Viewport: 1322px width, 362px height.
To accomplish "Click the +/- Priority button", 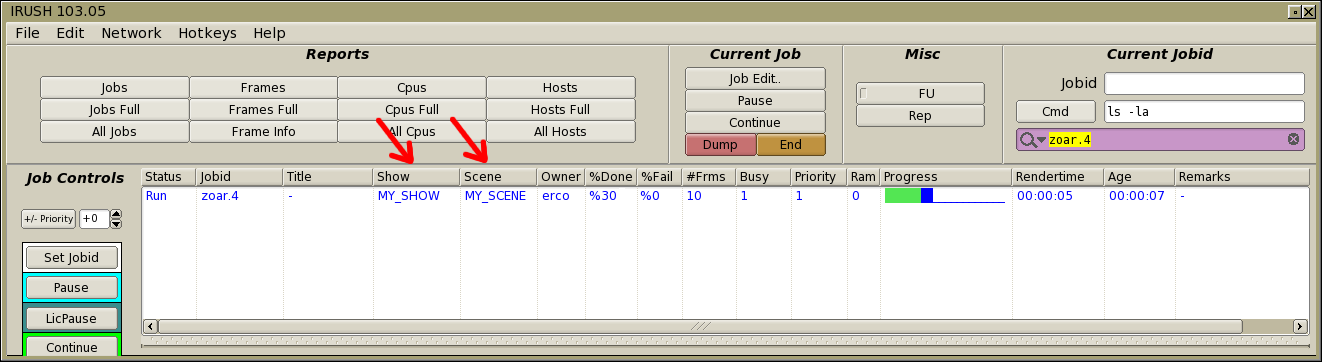I will pos(48,219).
